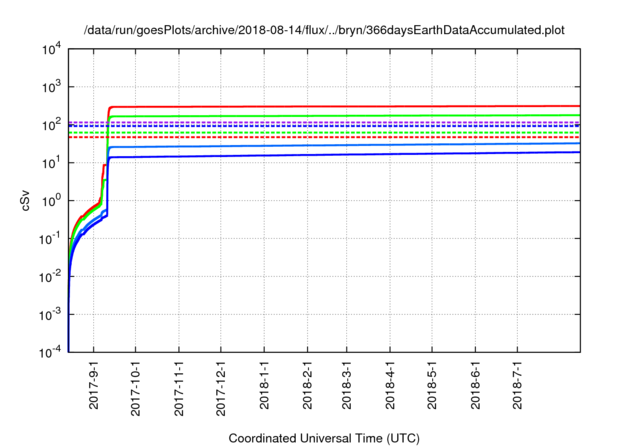Click the 10^3 y-axis tick label
Viewport: 640px width, 448px height.
click(x=51, y=86)
